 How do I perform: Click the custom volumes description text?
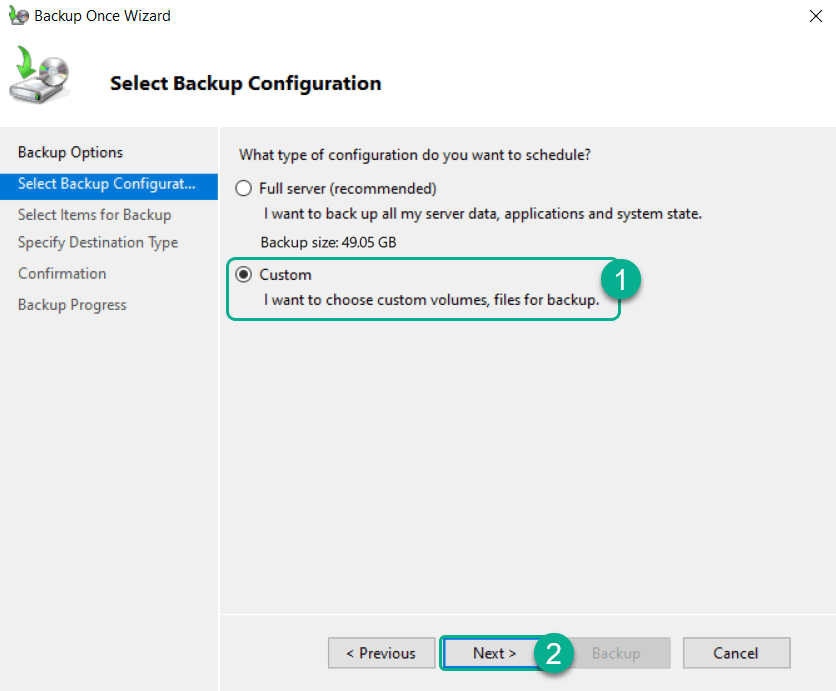tap(431, 300)
